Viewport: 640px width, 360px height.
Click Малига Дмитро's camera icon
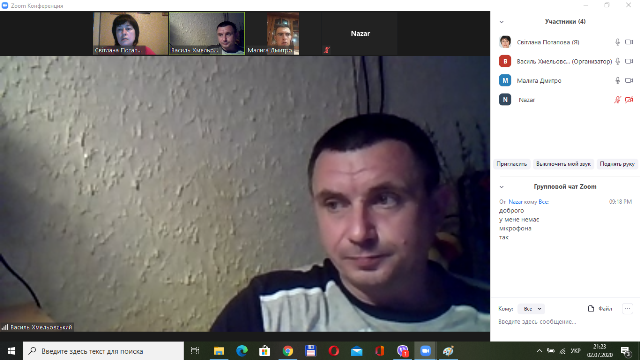click(629, 80)
